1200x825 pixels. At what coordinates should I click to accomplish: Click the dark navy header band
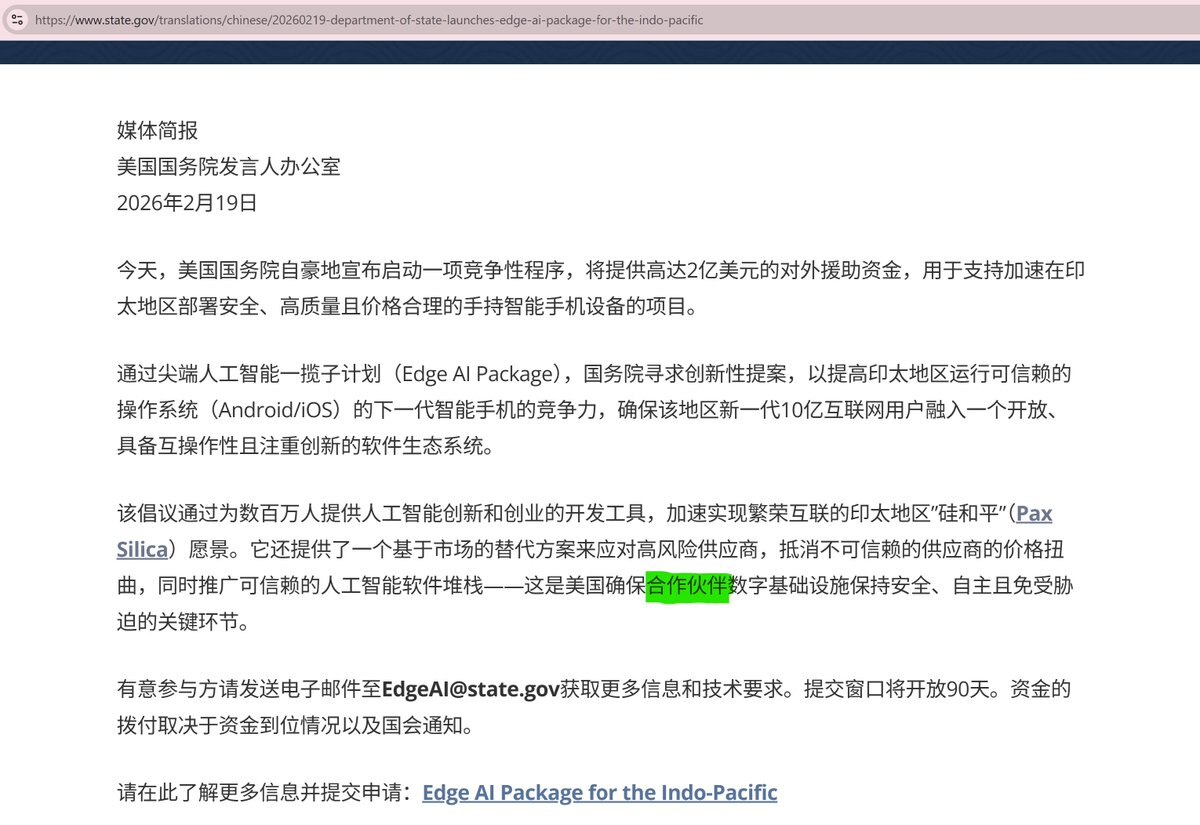coord(600,52)
